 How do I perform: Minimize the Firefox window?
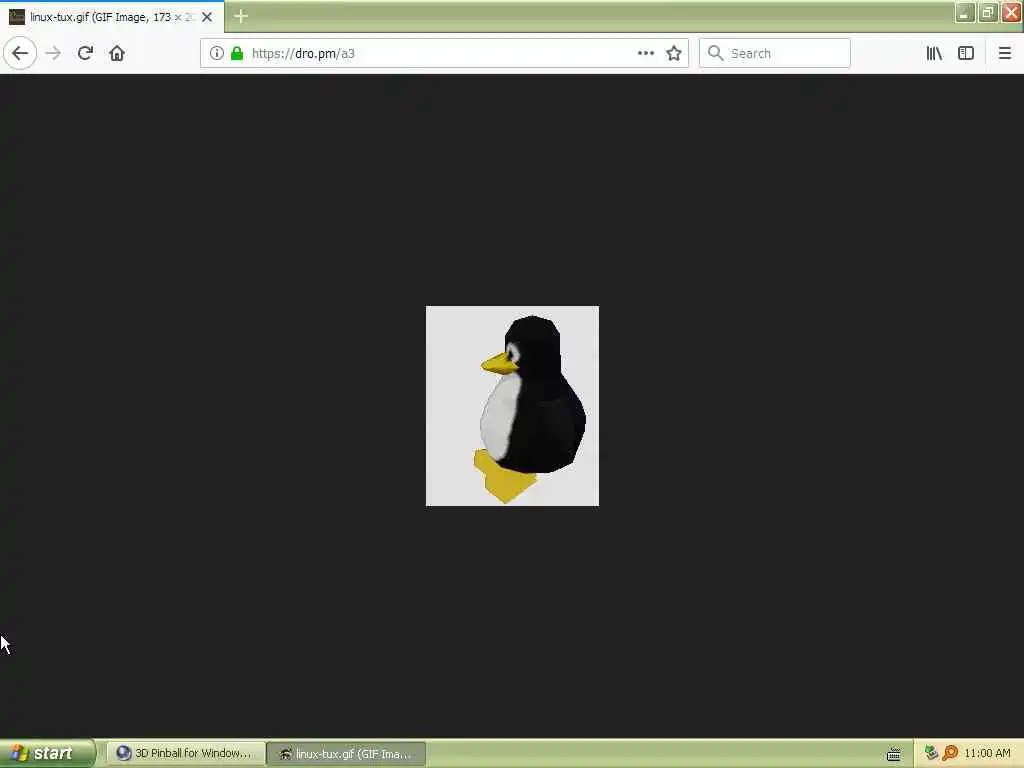pyautogui.click(x=965, y=12)
